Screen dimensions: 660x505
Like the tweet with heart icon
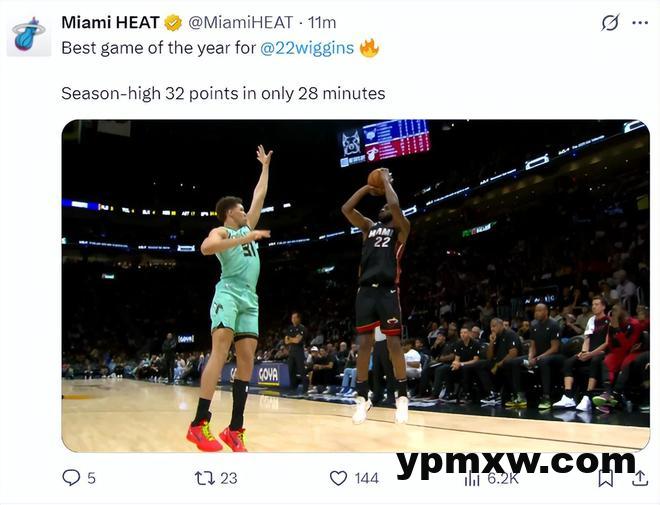tap(338, 478)
